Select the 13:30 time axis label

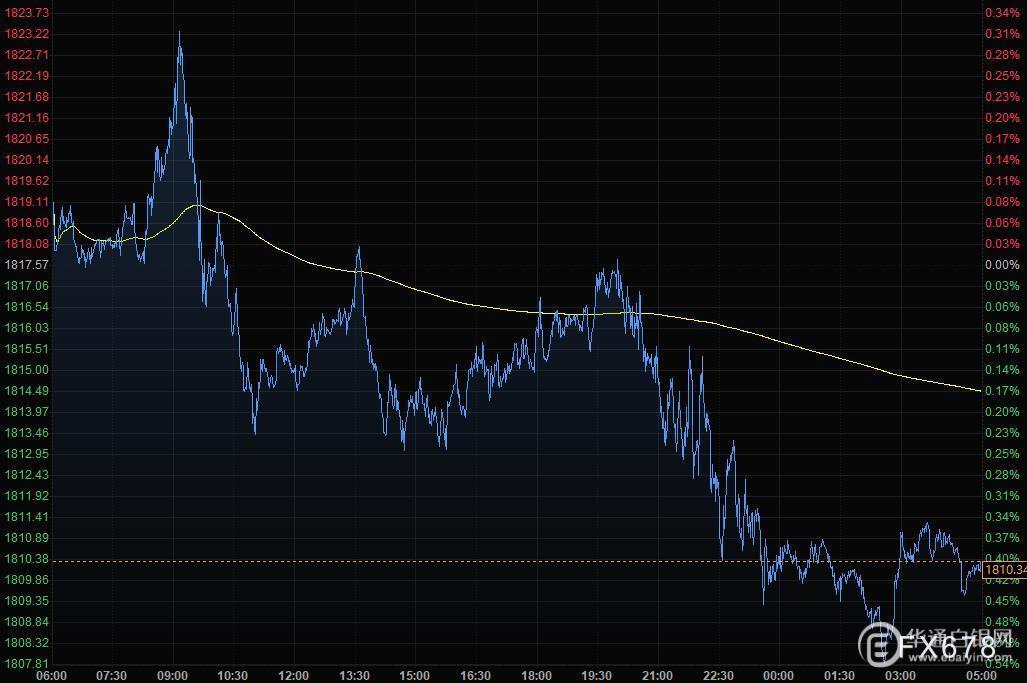(355, 676)
